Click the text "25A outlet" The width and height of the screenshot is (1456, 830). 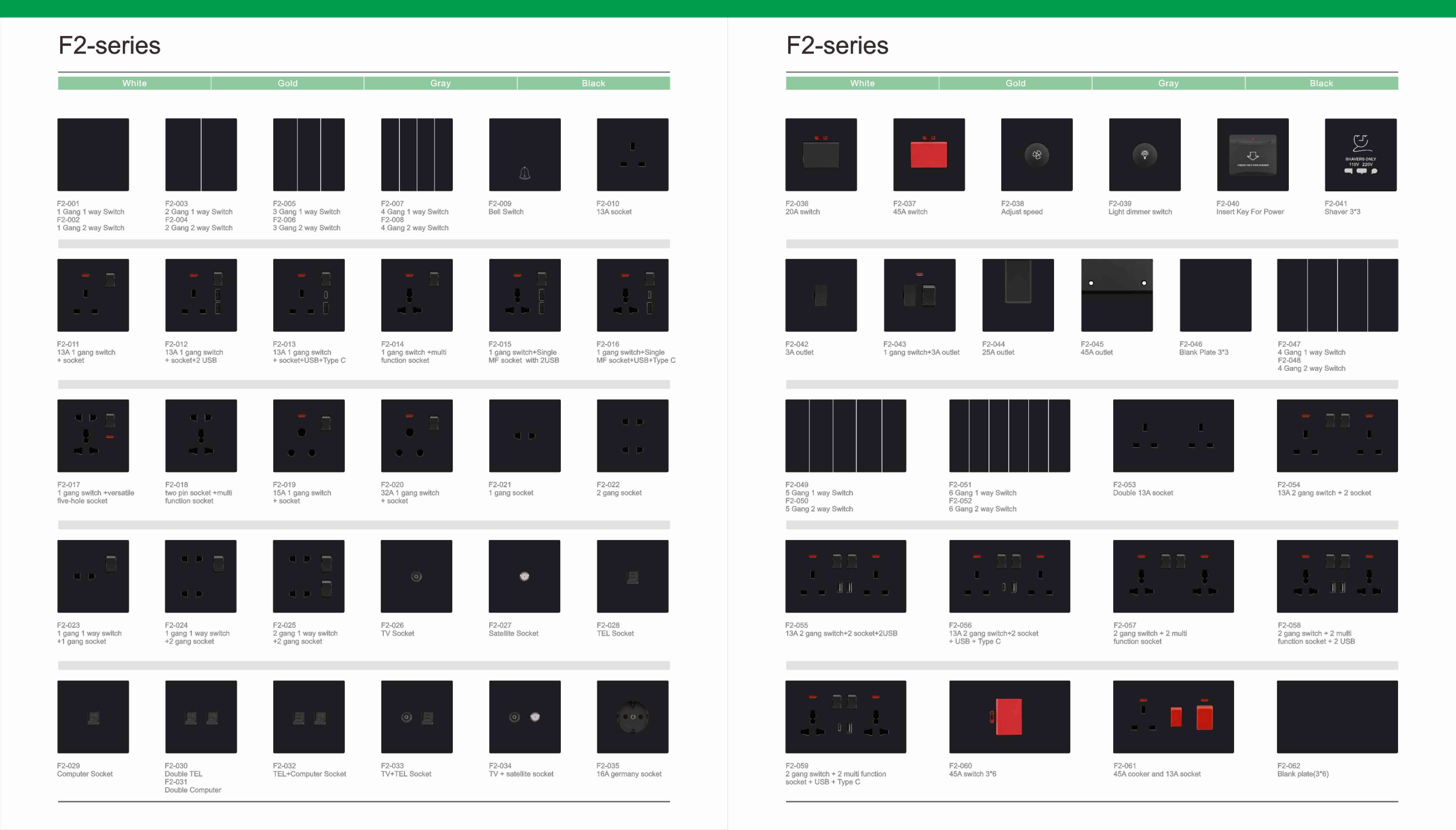pos(998,352)
